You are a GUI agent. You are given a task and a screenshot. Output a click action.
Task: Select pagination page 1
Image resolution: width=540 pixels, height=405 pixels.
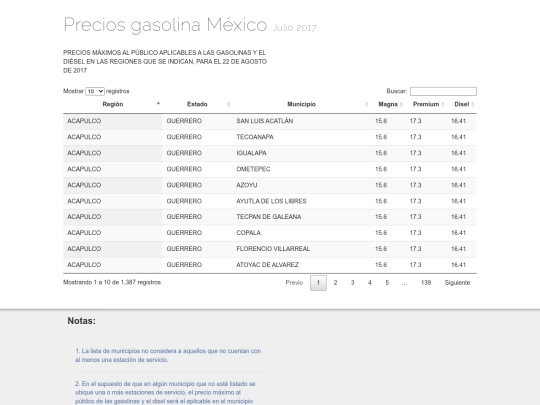(x=318, y=283)
